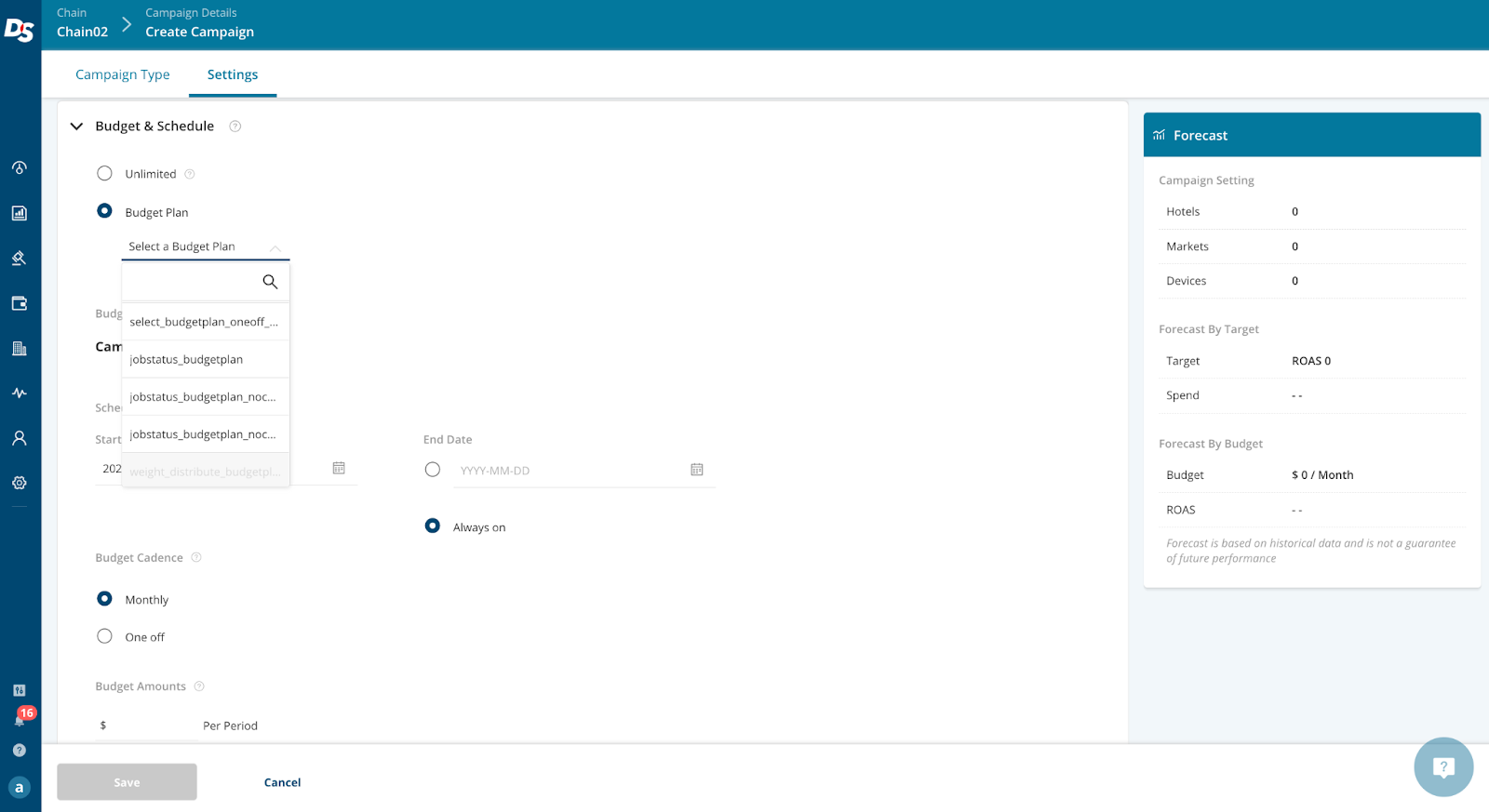Click the Chain02 breadcrumb

[x=82, y=32]
